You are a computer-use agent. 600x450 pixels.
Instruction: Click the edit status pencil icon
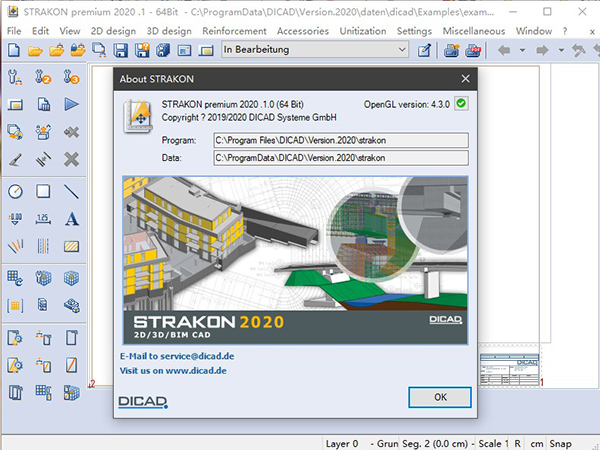(424, 50)
